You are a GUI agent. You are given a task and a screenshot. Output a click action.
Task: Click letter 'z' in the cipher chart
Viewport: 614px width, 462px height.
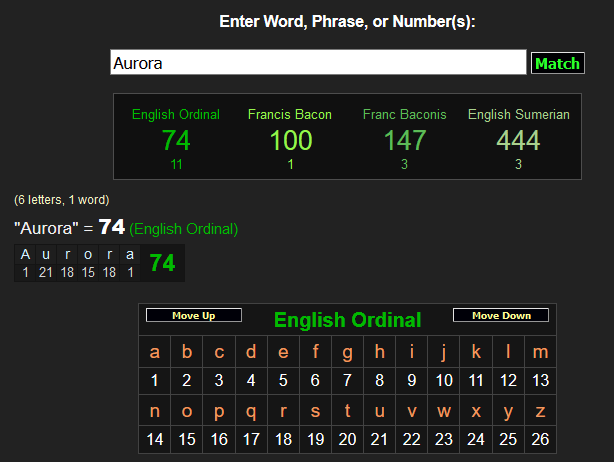(540, 411)
